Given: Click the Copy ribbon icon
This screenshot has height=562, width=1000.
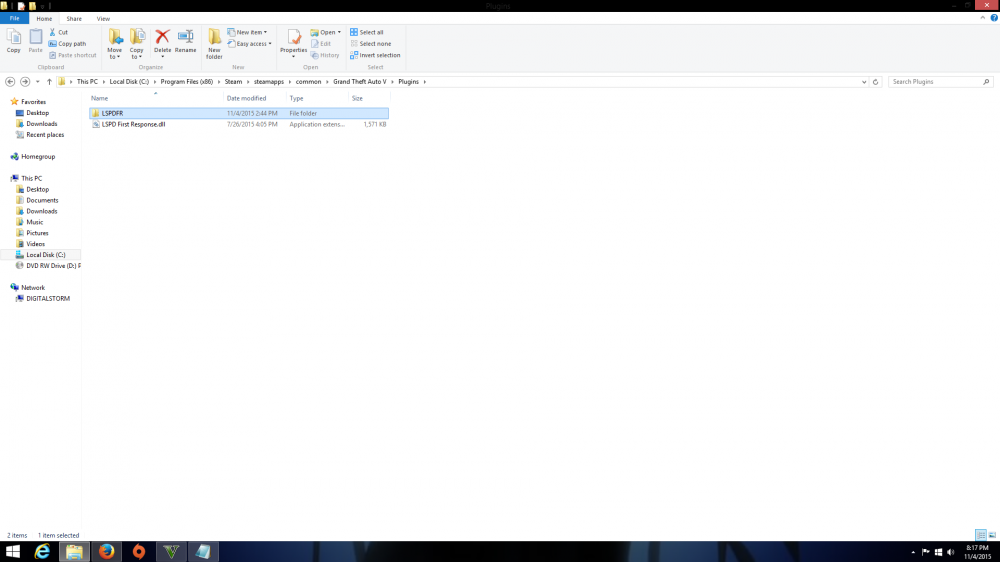Looking at the screenshot, I should [x=13, y=41].
